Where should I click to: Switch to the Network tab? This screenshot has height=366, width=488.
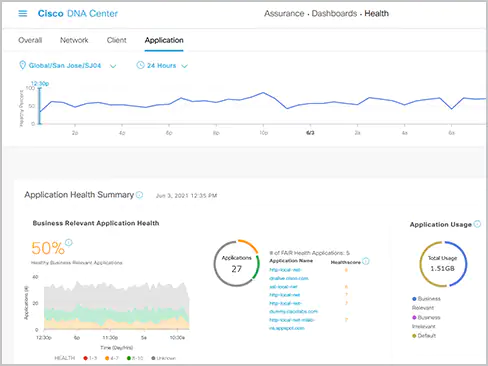click(x=74, y=40)
